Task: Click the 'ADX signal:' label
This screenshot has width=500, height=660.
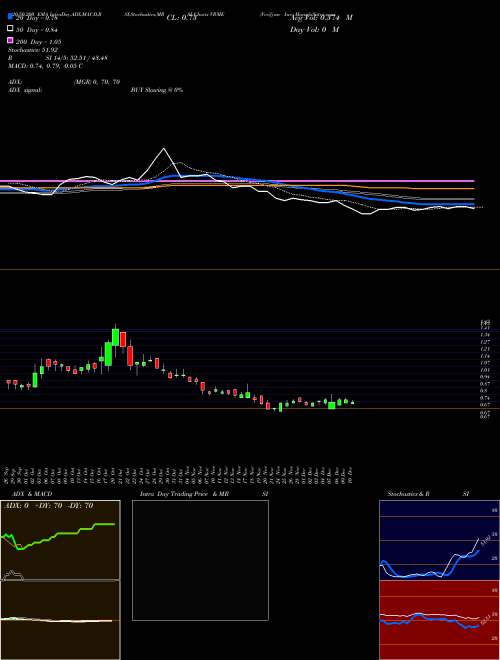Action: coord(25,90)
